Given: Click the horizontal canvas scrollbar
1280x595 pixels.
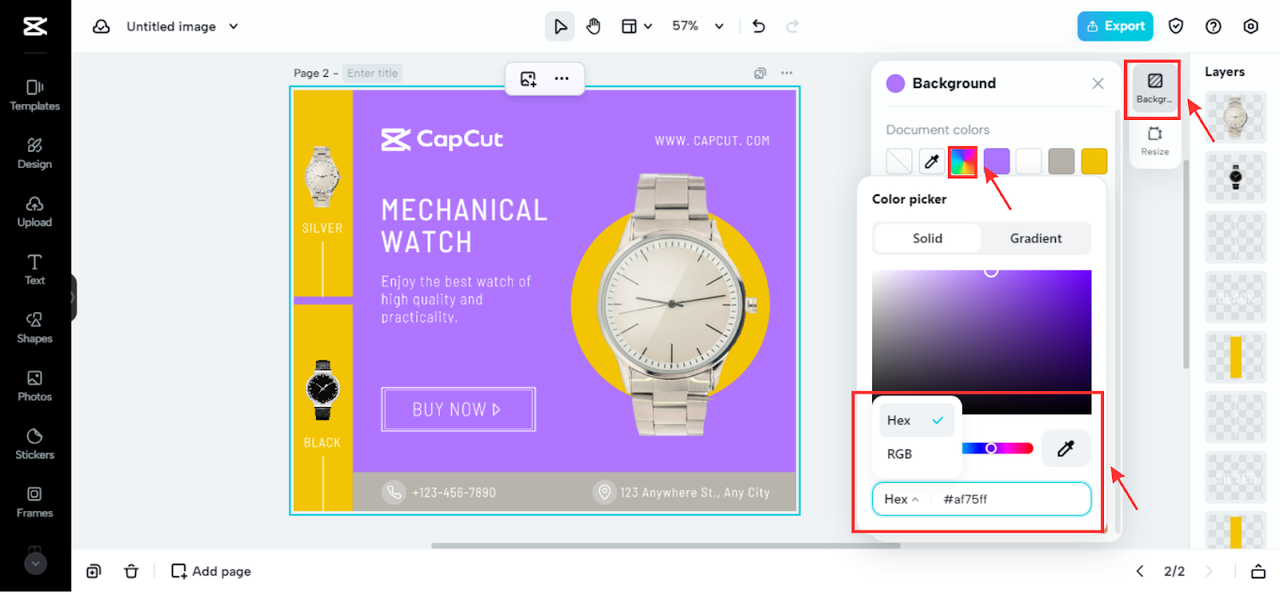Looking at the screenshot, I should pyautogui.click(x=666, y=546).
